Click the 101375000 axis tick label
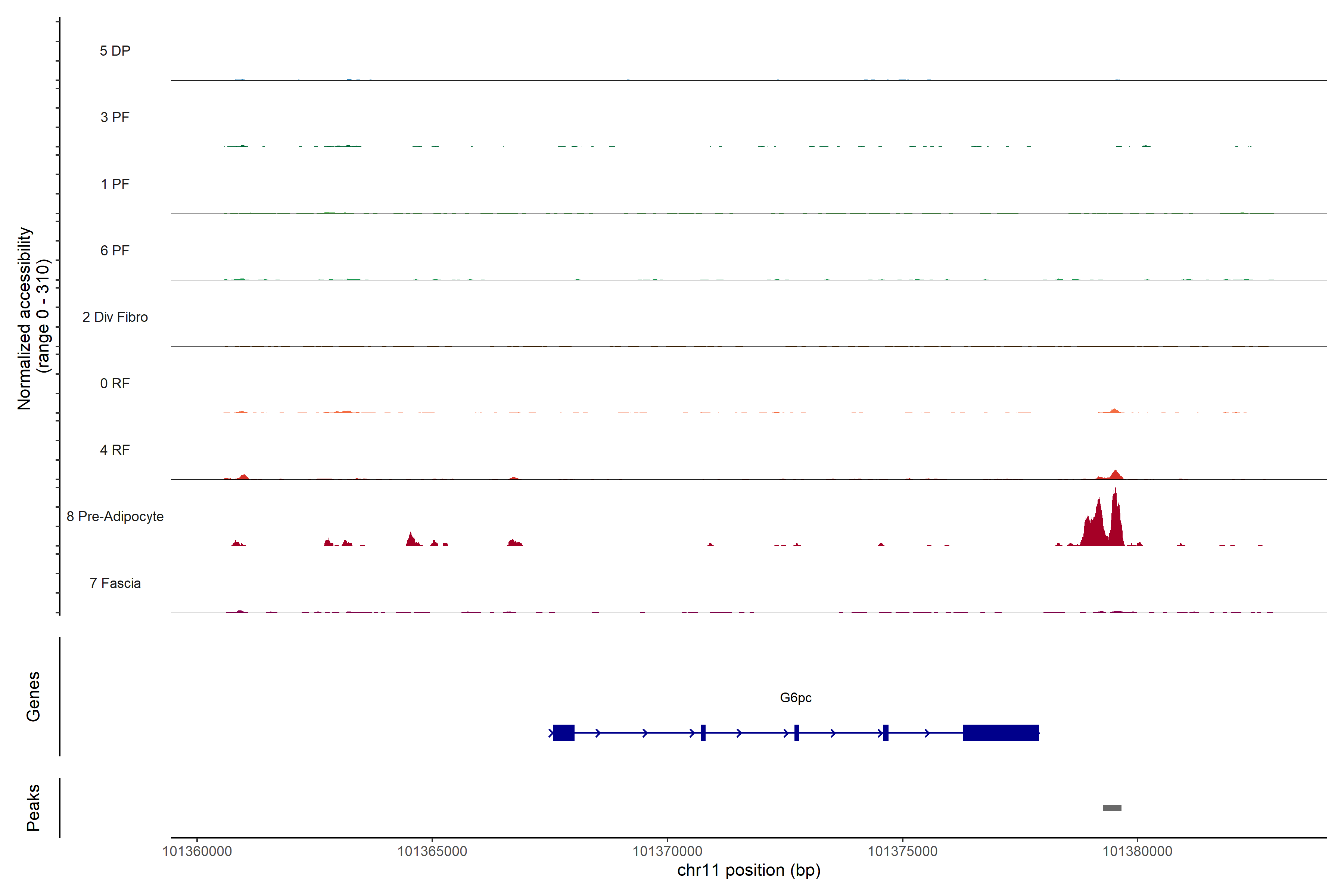Viewport: 1344px width, 896px height. [x=902, y=852]
